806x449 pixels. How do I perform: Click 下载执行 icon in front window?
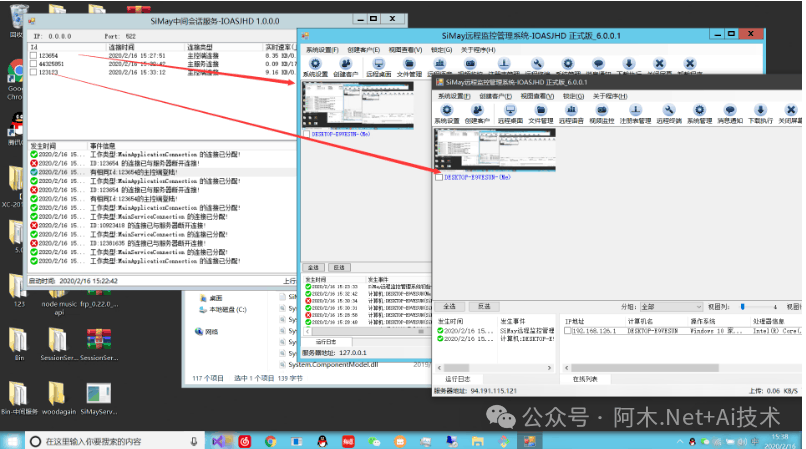click(x=760, y=114)
